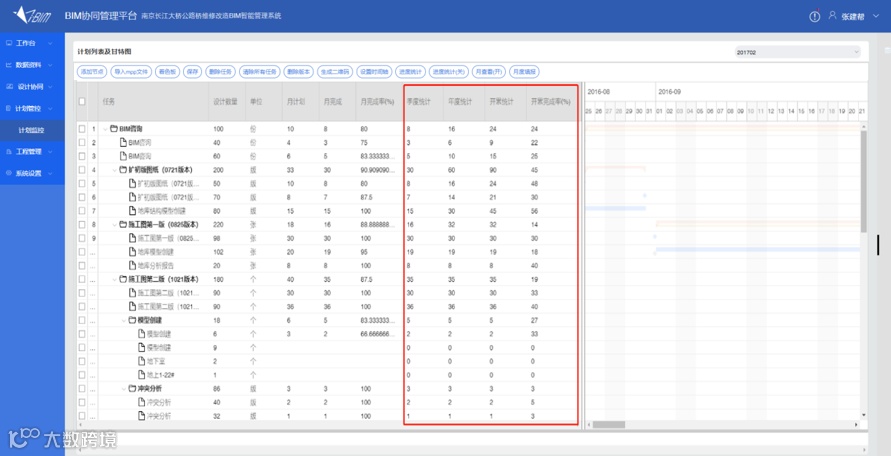Click file icon of 地库模型创建 row

(132, 251)
